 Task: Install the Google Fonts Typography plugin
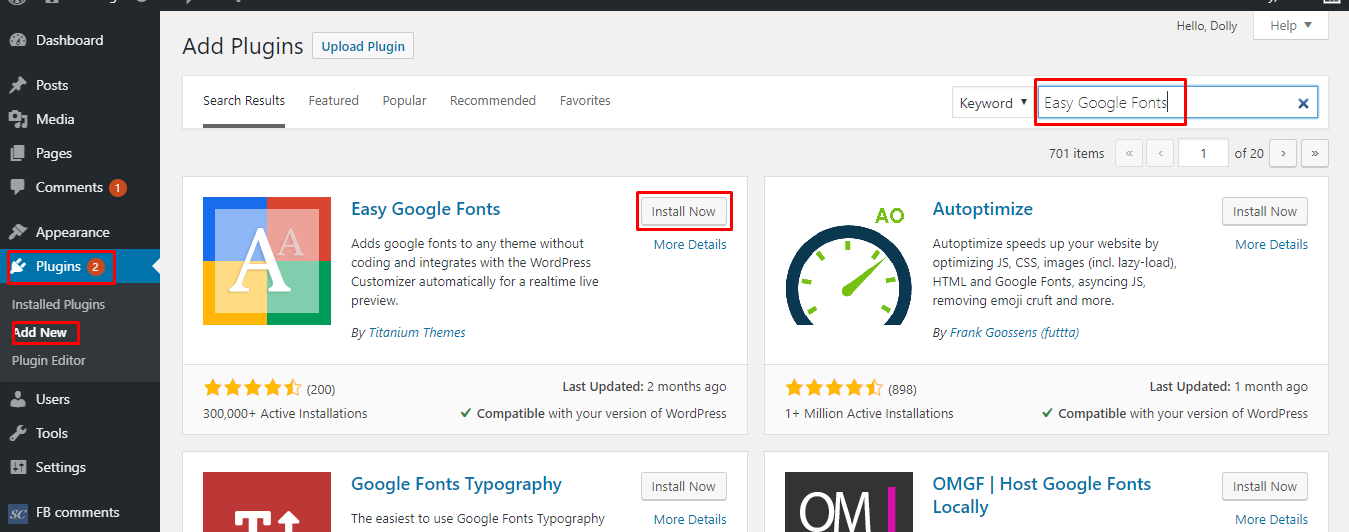click(684, 486)
